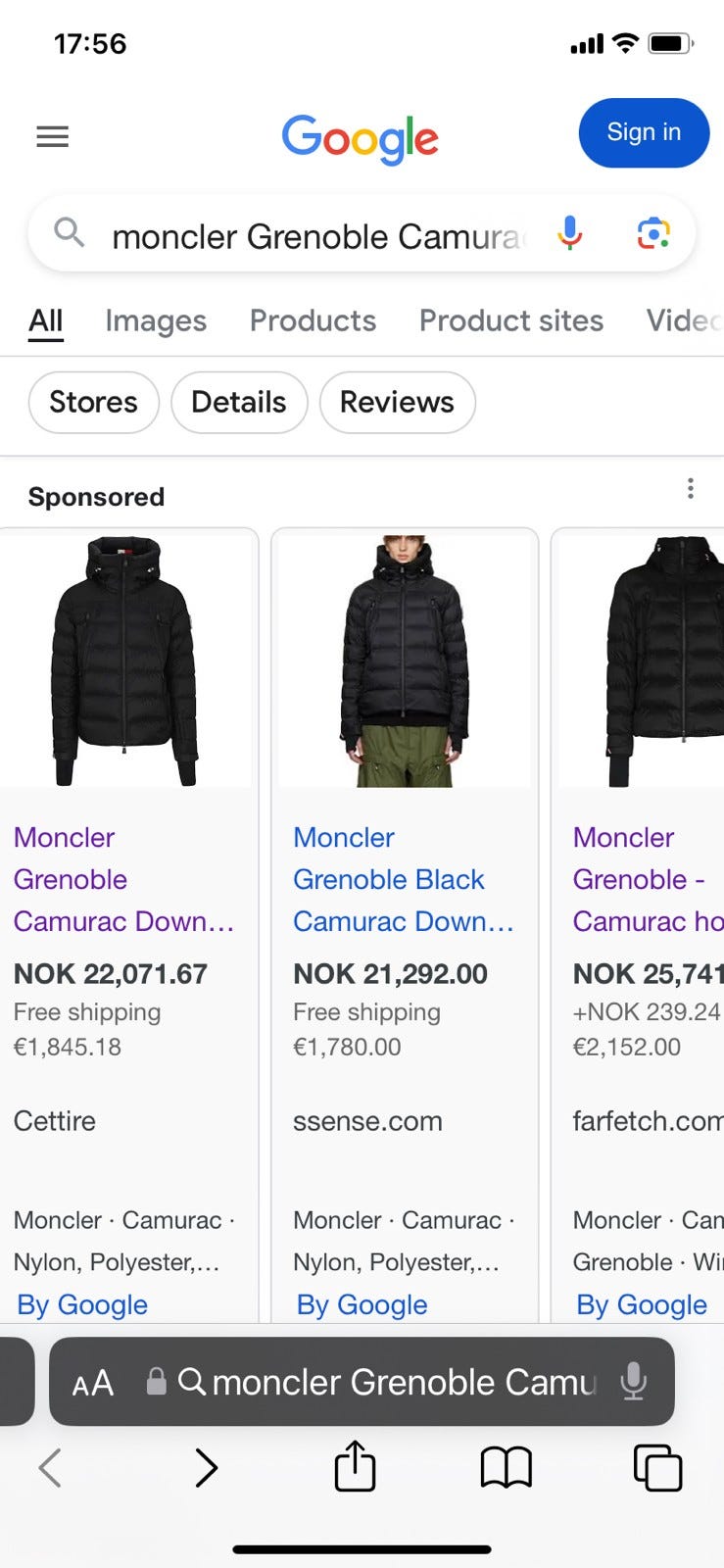
Task: Select the Product sites tab
Action: pyautogui.click(x=510, y=320)
